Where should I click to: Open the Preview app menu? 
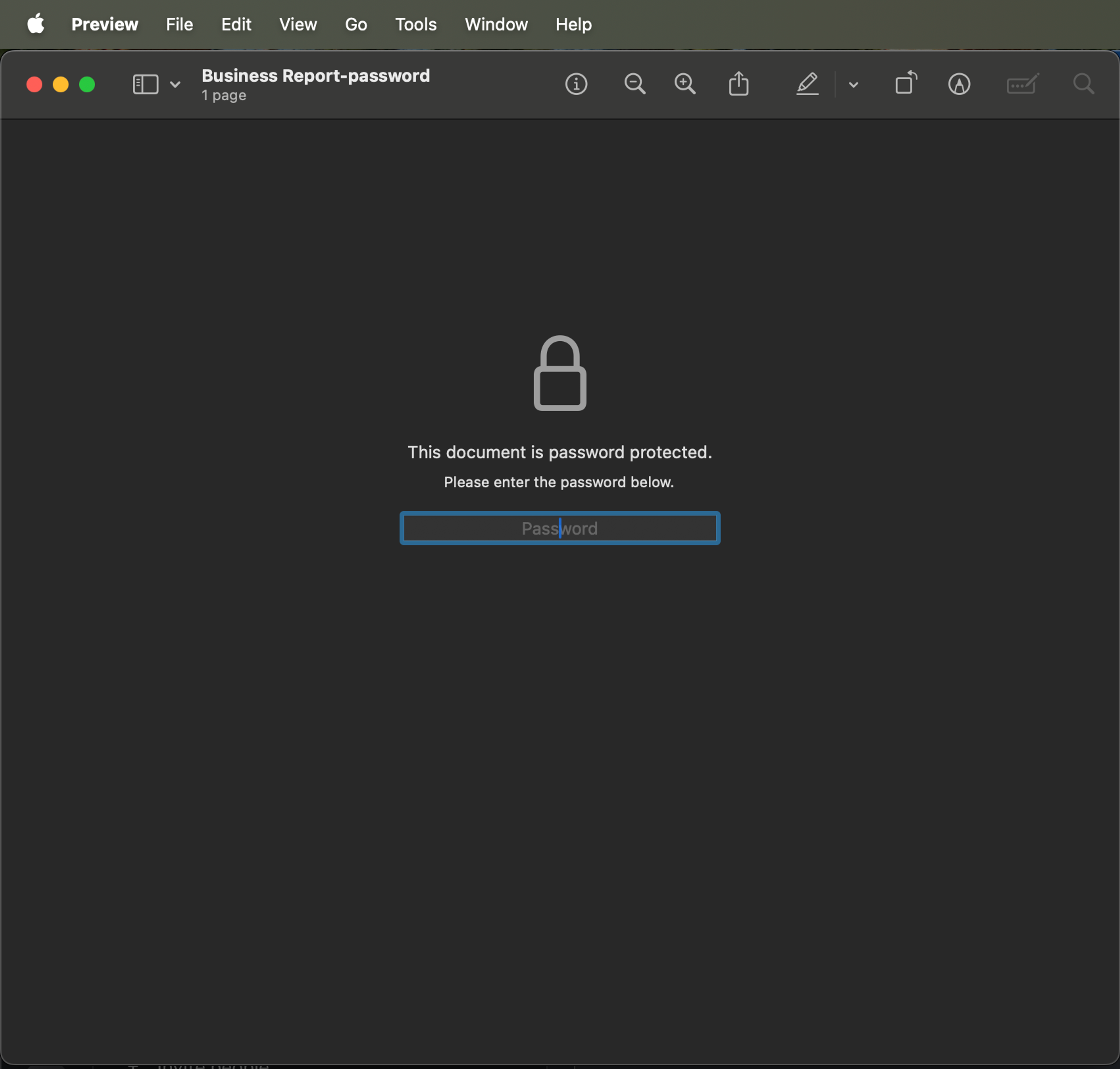(x=105, y=25)
